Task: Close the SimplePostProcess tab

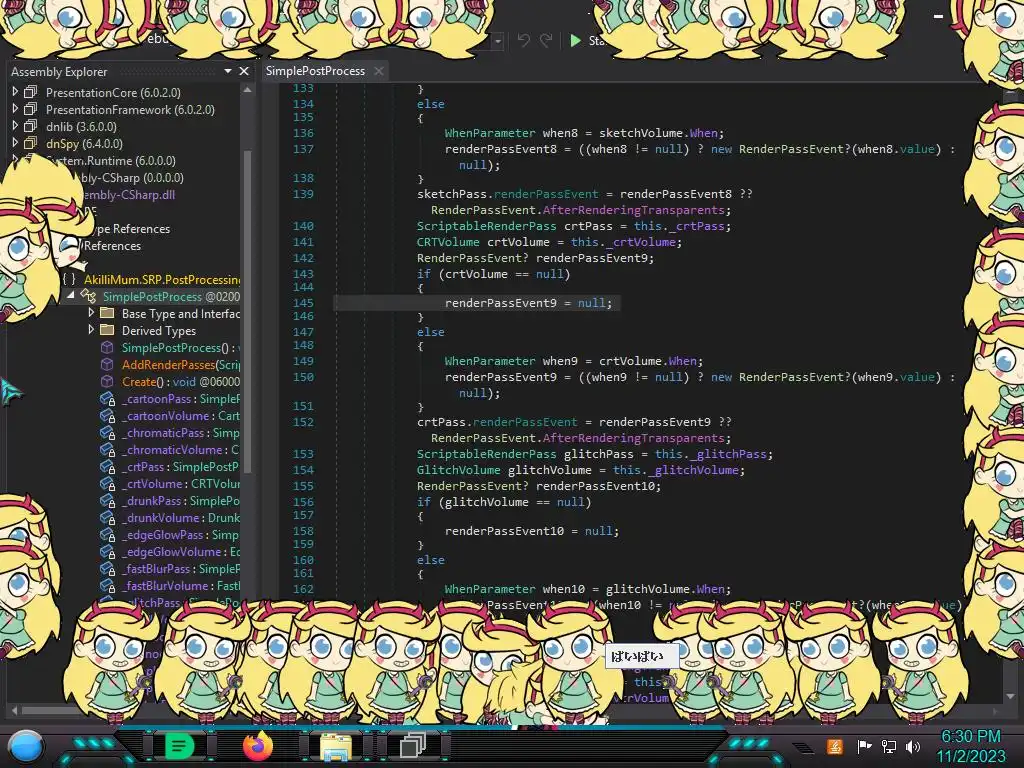Action: point(379,71)
